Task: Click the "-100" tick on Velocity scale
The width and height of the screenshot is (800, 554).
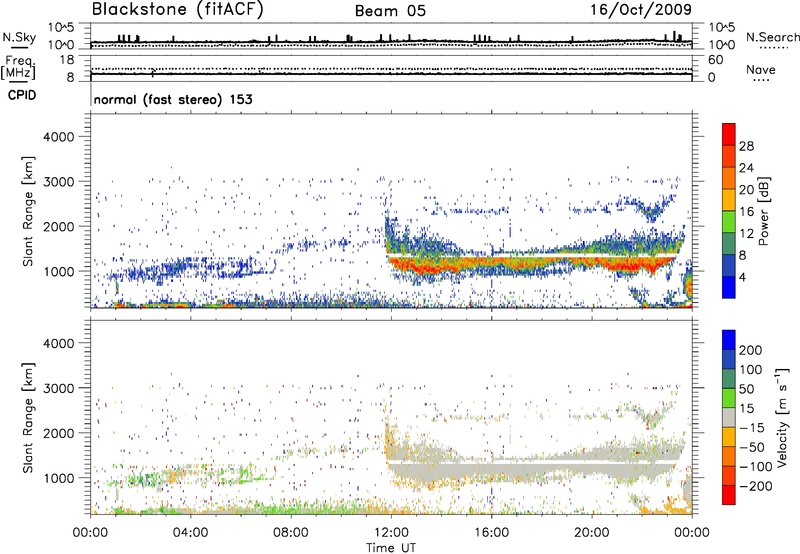Action: click(x=756, y=467)
